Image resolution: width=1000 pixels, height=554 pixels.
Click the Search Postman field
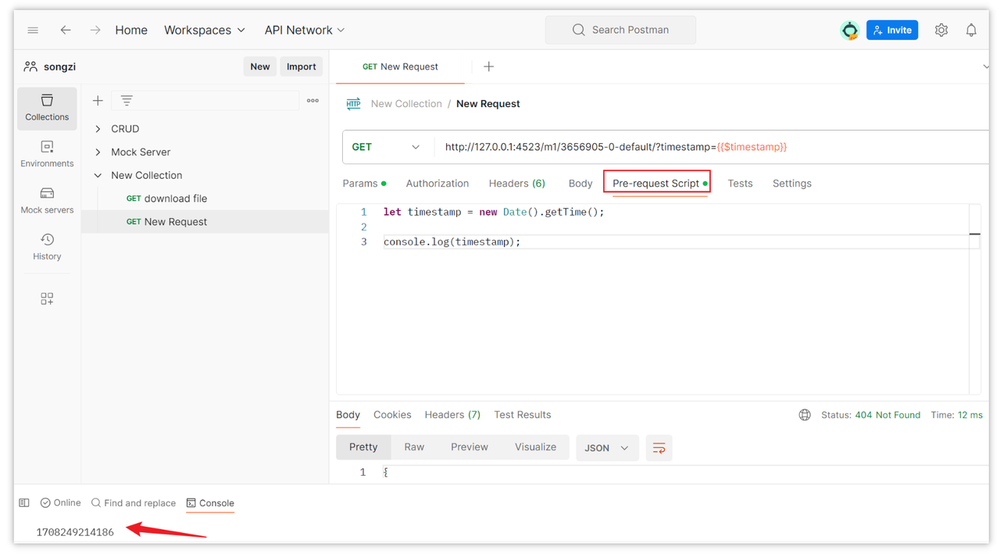621,30
